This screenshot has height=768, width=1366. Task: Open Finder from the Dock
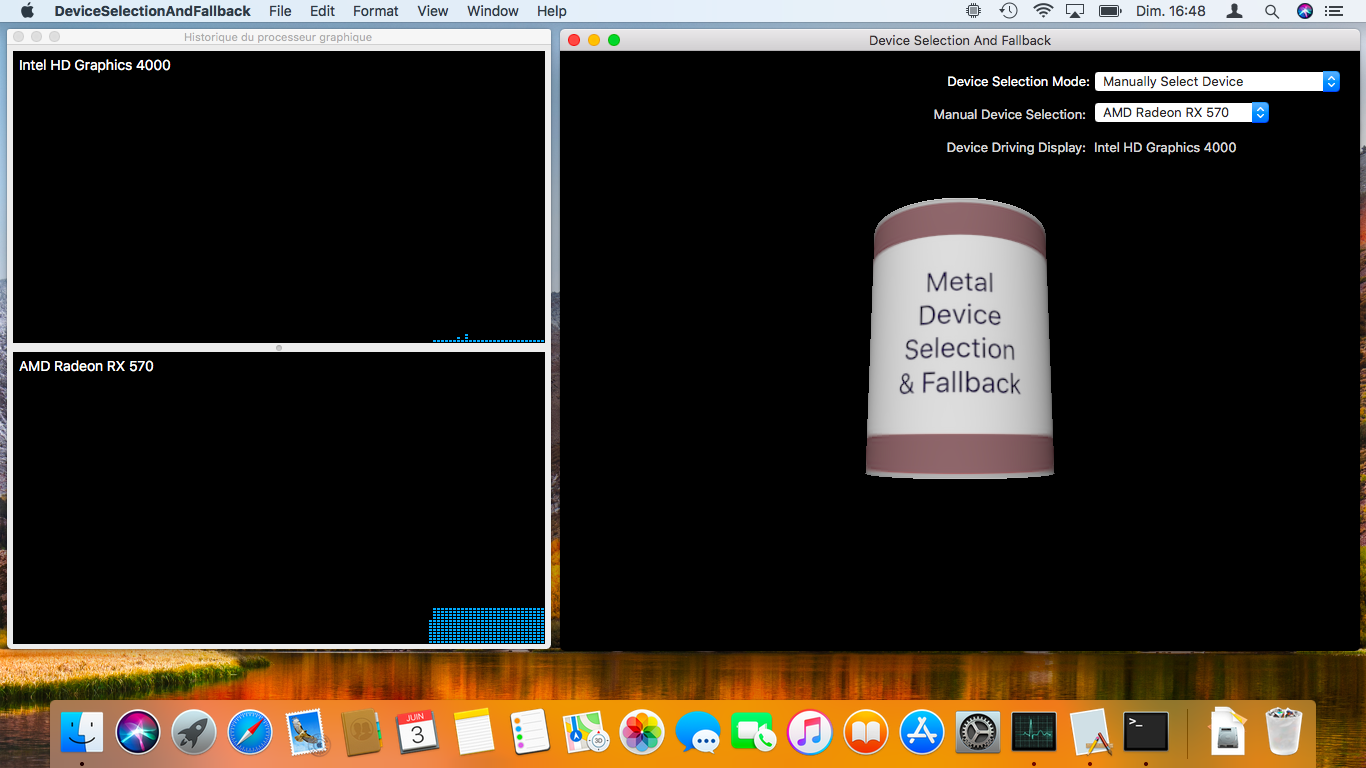[x=82, y=732]
